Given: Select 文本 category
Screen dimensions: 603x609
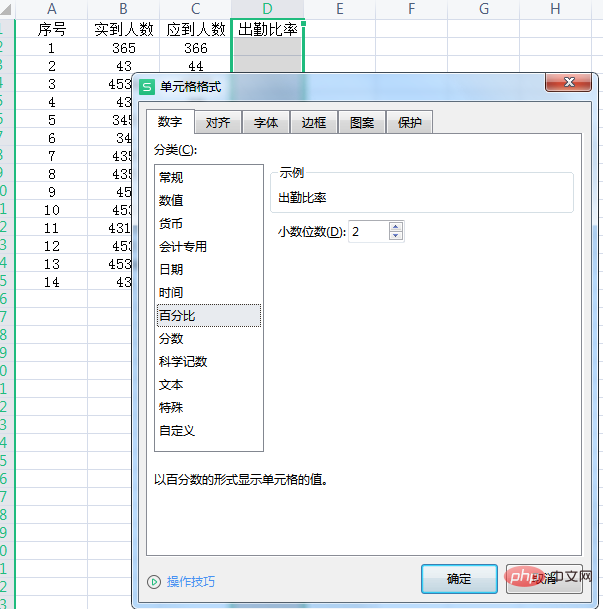Looking at the screenshot, I should (x=209, y=385).
